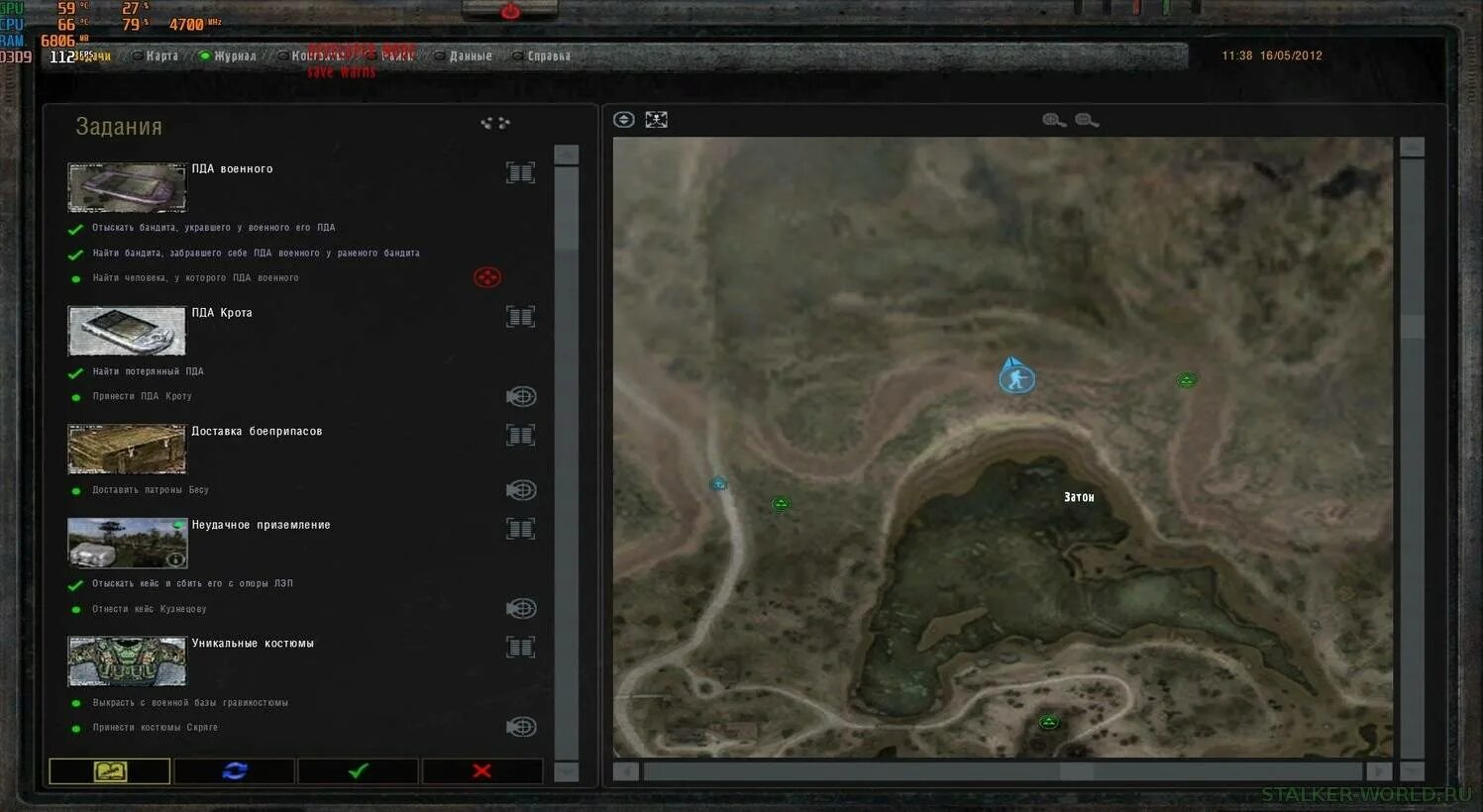
Task: Open description of Уникальные костюмы task
Action: [520, 647]
